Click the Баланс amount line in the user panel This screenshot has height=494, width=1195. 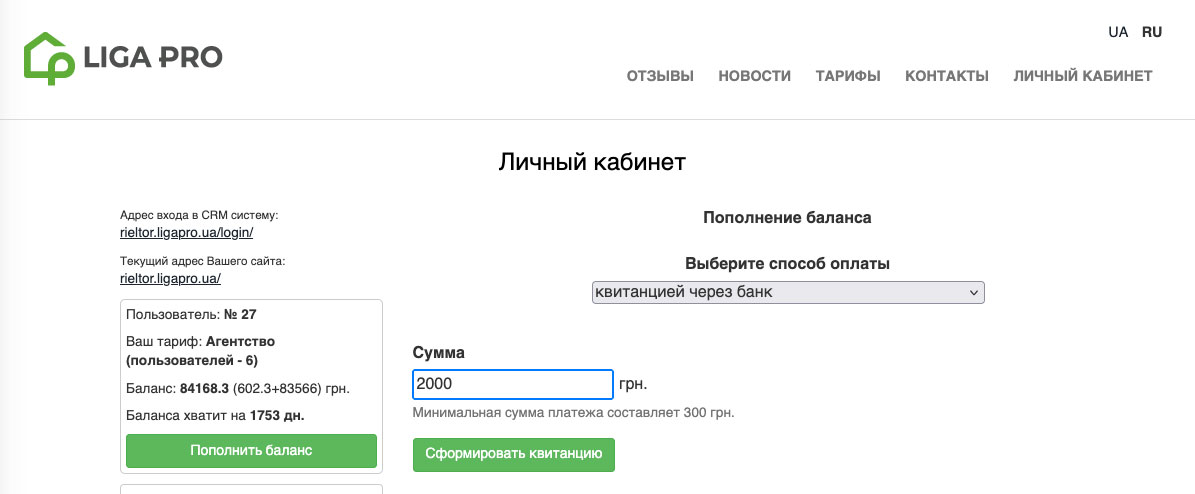[x=238, y=388]
